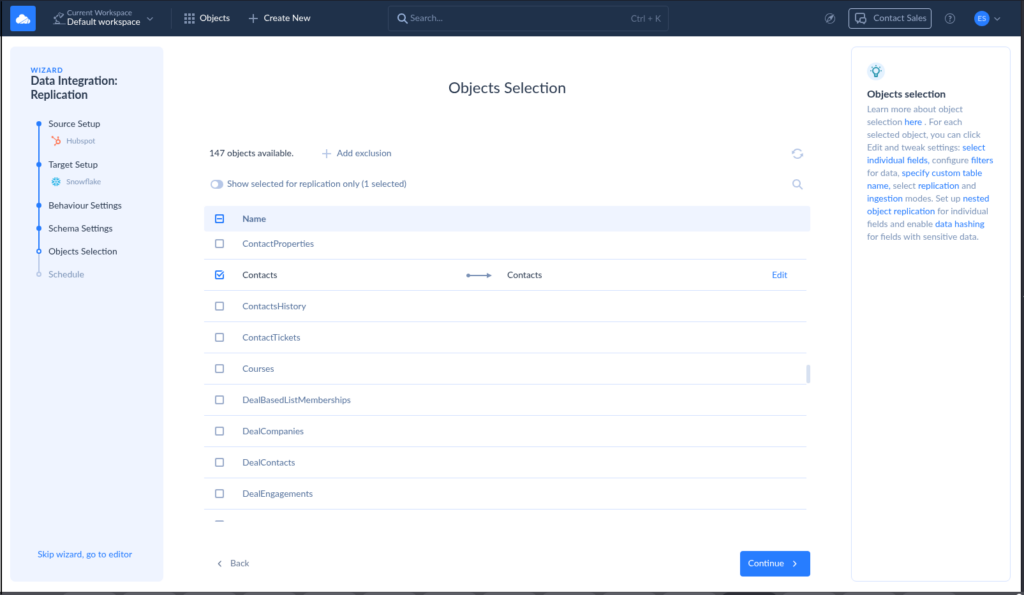Open the Create New menu
Screen dimensions: 1024x595
point(279,18)
